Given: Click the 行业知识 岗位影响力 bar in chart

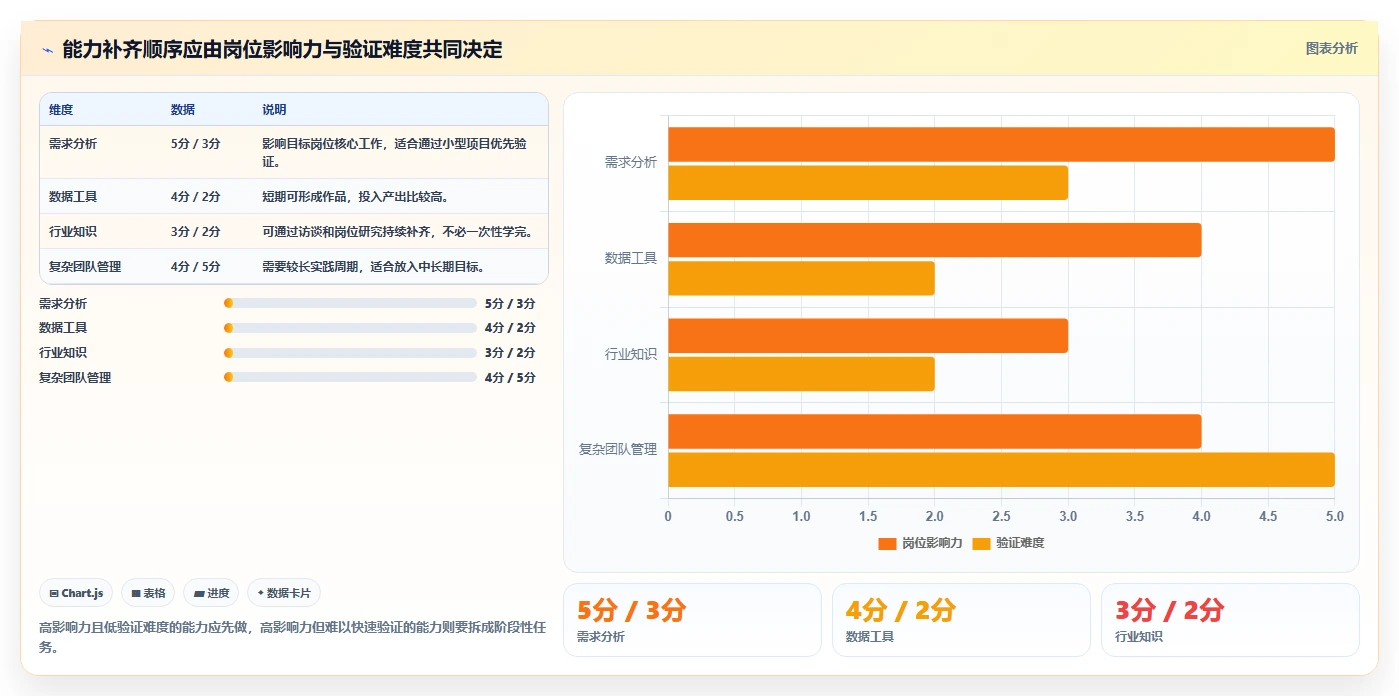Looking at the screenshot, I should 868,335.
